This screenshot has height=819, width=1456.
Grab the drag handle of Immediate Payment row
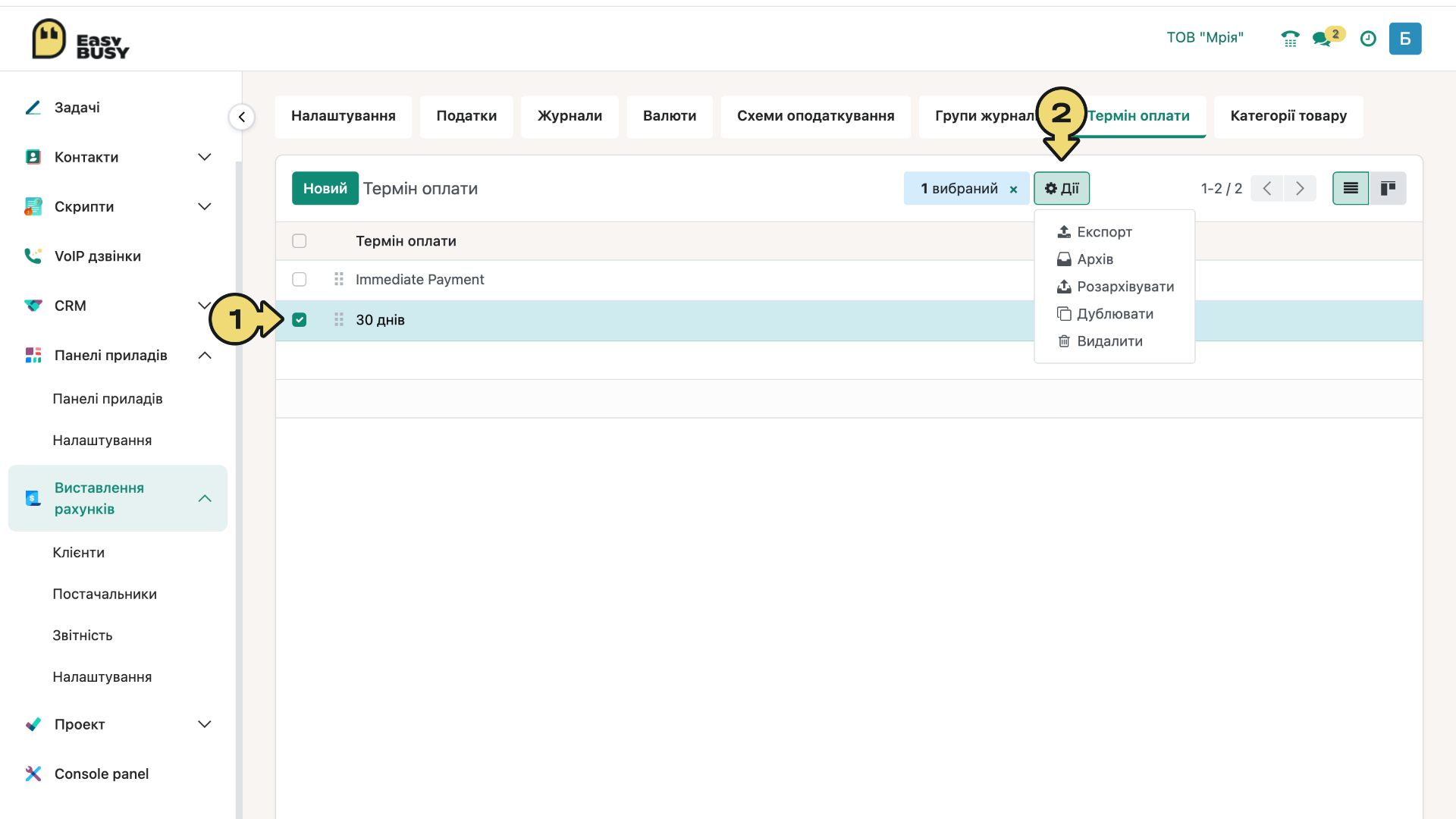coord(339,279)
